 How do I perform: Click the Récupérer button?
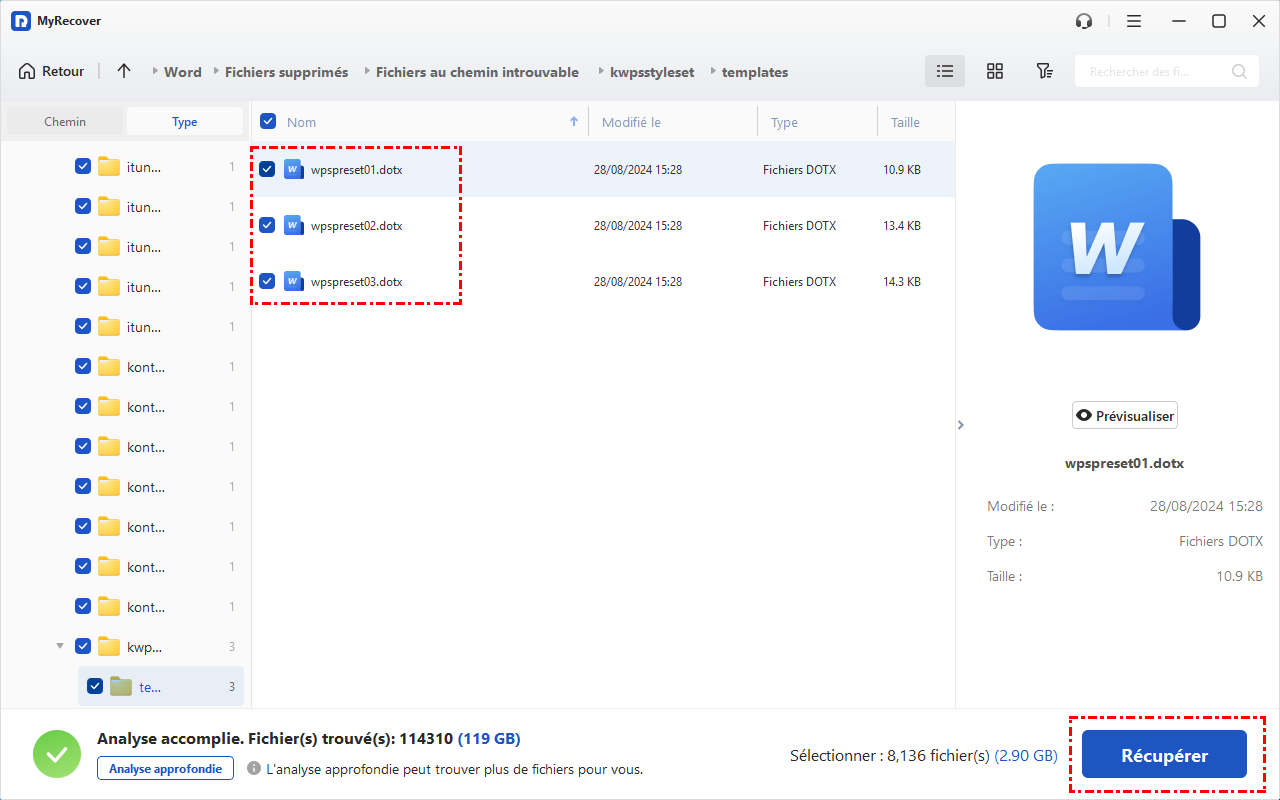tap(1164, 756)
